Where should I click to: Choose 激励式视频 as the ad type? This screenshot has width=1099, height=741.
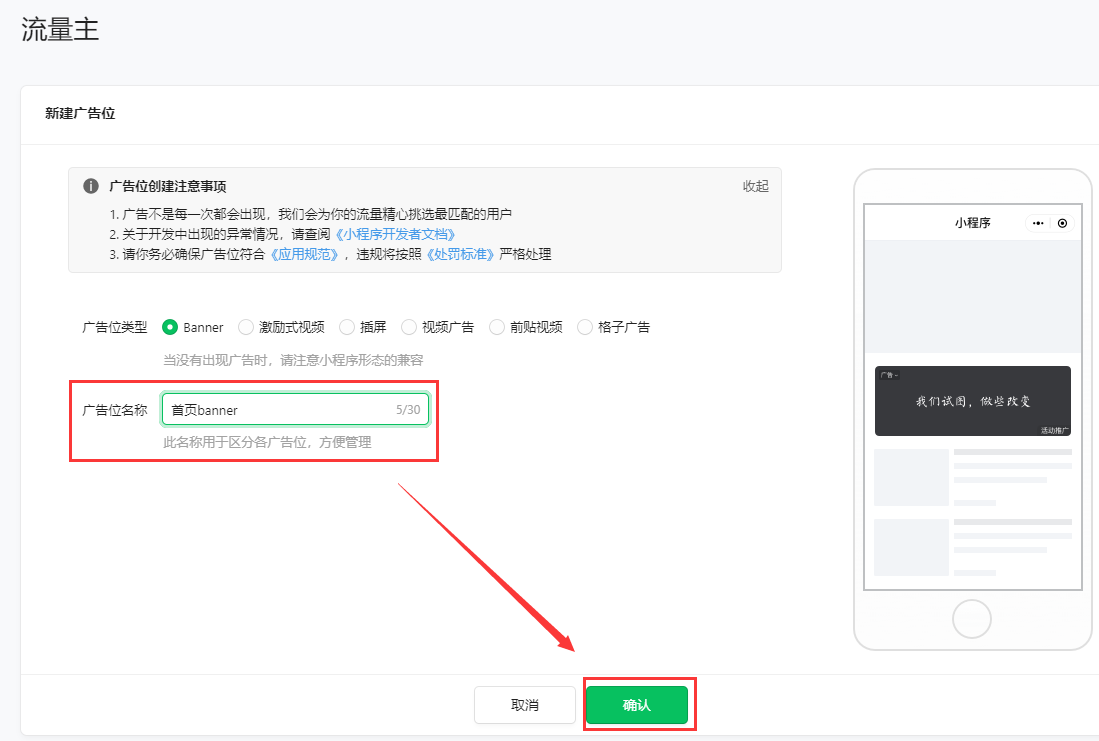point(246,327)
